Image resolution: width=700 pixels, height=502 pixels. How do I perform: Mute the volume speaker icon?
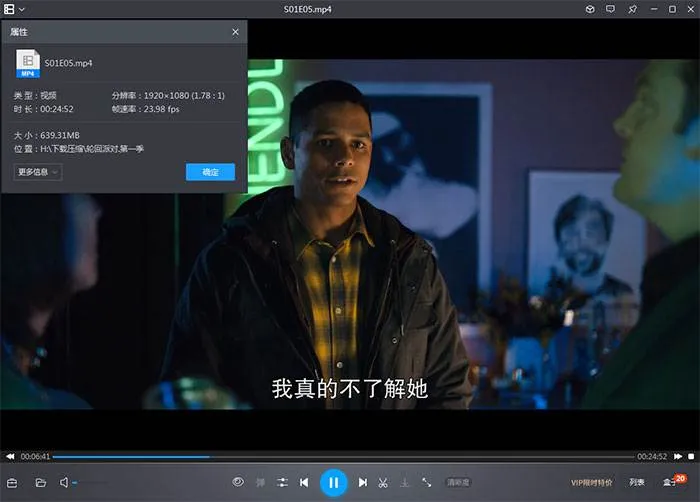point(64,482)
